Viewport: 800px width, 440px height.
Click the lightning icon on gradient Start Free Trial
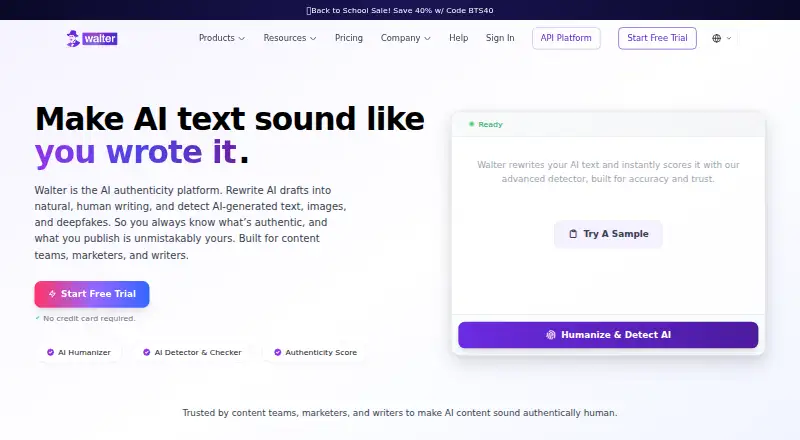click(52, 294)
